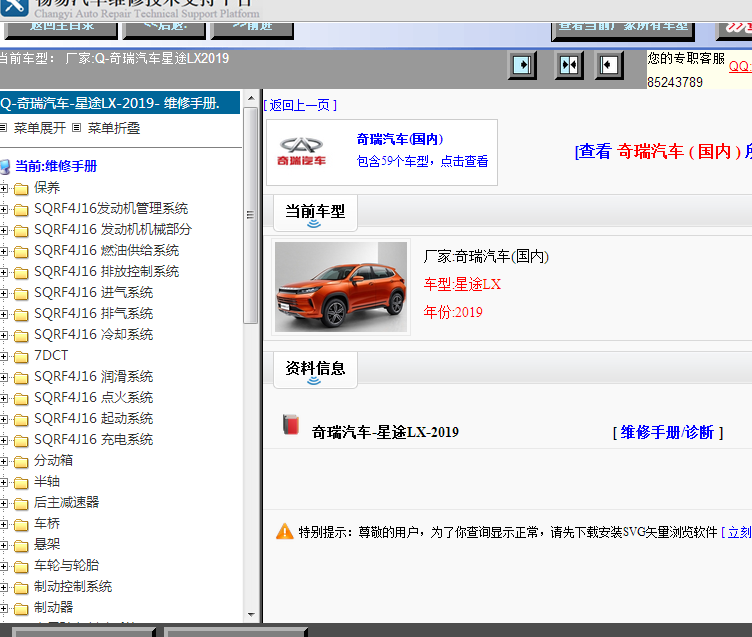Viewport: 752px width, 637px height.
Task: Select SQRF4J16 充电系统 in the tree
Action: click(x=94, y=440)
